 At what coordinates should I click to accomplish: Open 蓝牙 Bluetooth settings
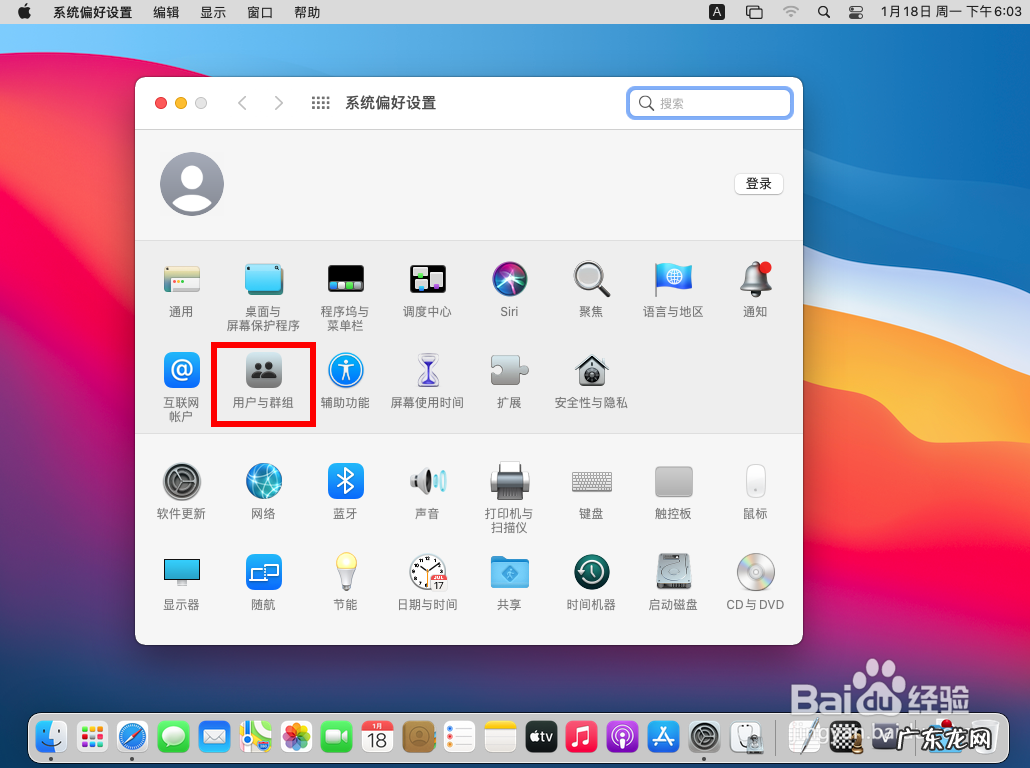[x=345, y=481]
